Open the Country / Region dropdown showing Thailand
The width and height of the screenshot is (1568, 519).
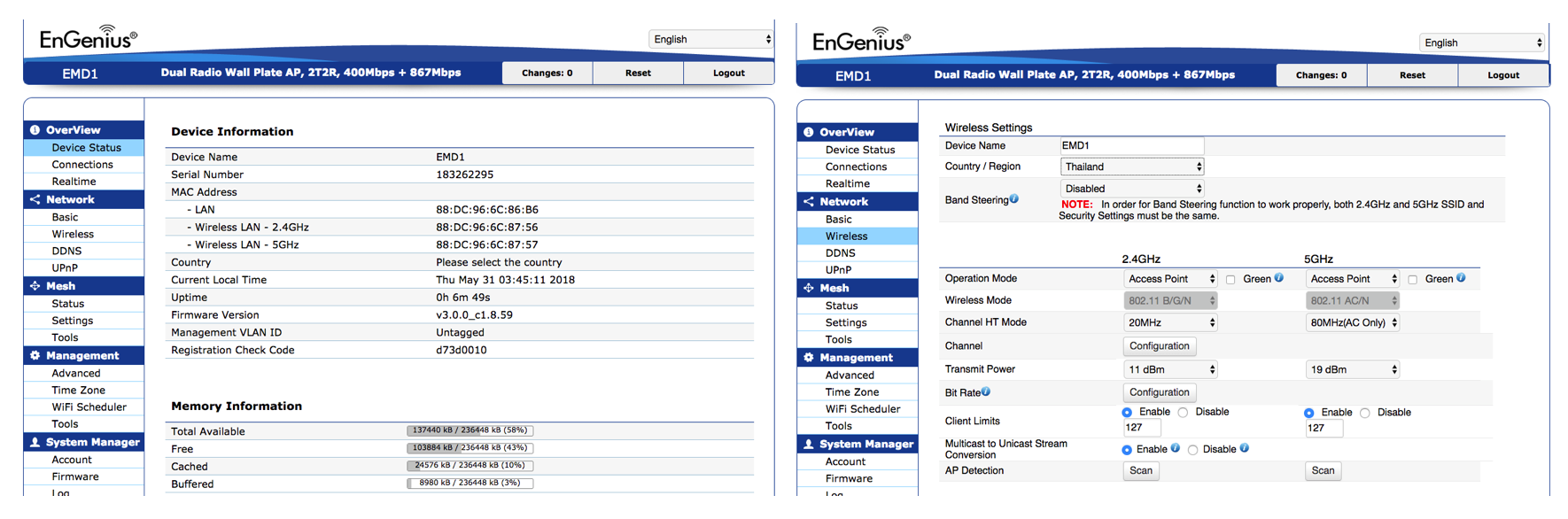click(x=1132, y=167)
